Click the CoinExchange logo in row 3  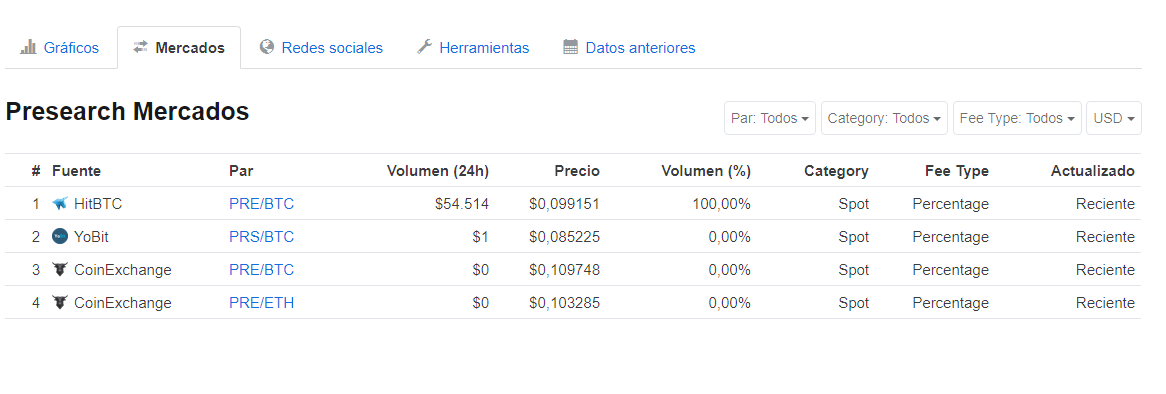coord(60,270)
